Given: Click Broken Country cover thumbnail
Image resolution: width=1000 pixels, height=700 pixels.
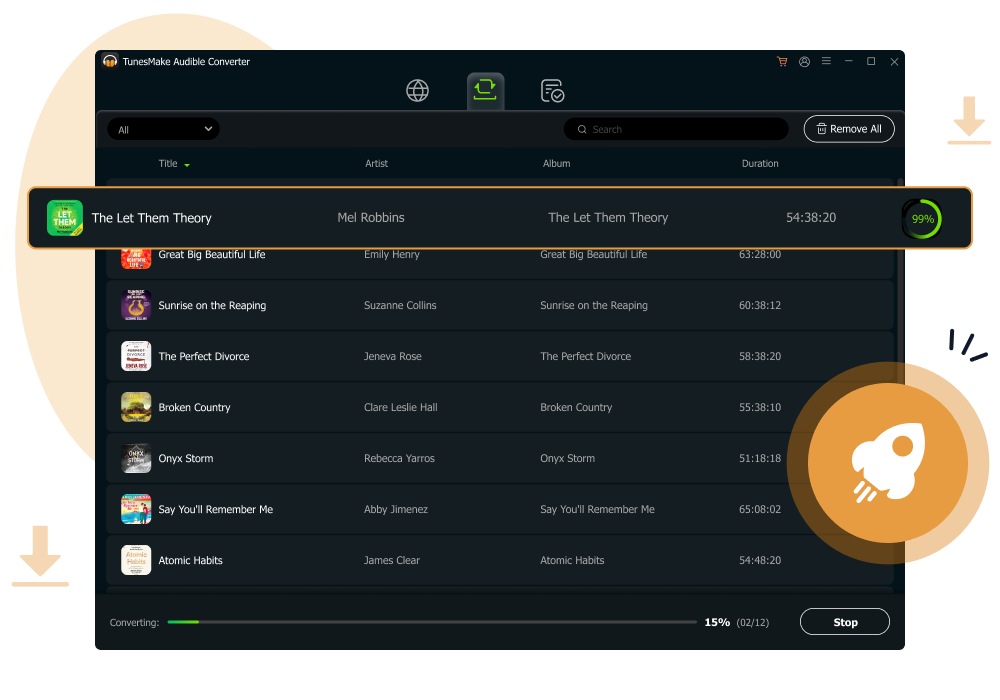Looking at the screenshot, I should pyautogui.click(x=136, y=407).
